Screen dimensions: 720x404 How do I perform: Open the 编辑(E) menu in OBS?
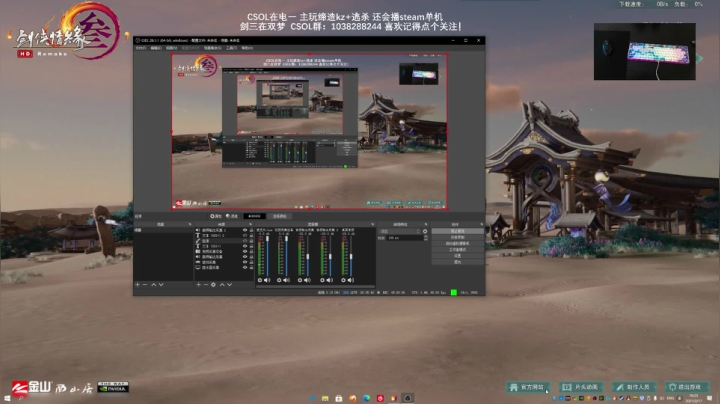pos(156,48)
